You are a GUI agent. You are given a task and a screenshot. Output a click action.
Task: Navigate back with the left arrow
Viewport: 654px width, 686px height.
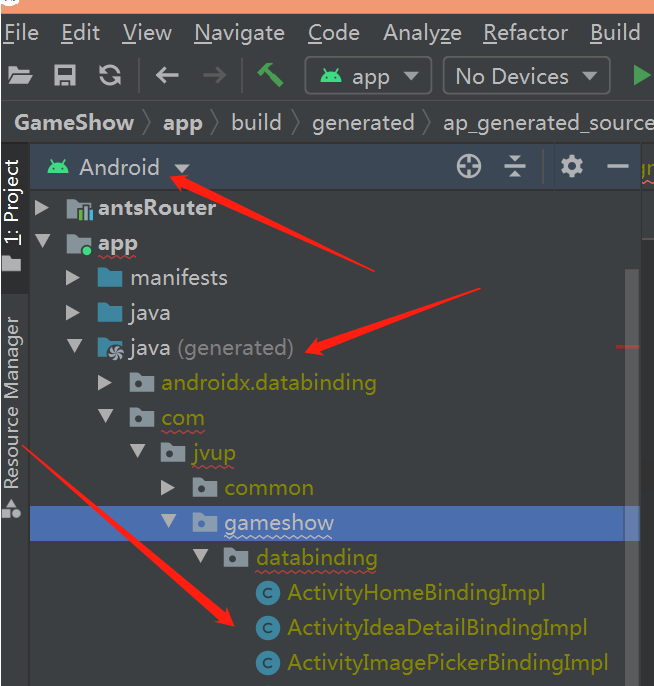coord(167,76)
